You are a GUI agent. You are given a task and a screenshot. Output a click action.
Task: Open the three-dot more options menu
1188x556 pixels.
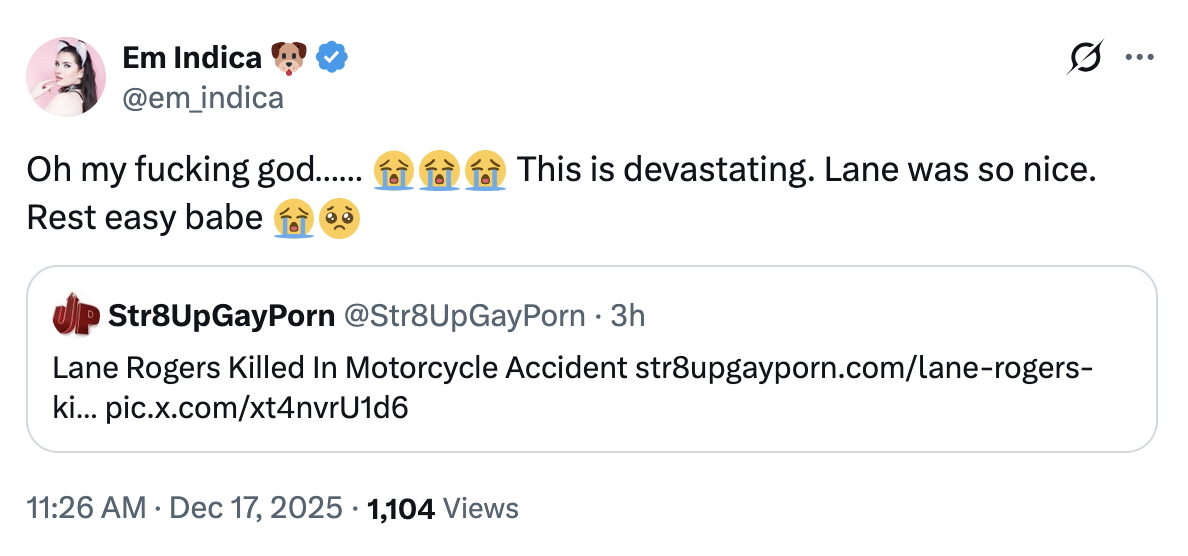[1139, 57]
